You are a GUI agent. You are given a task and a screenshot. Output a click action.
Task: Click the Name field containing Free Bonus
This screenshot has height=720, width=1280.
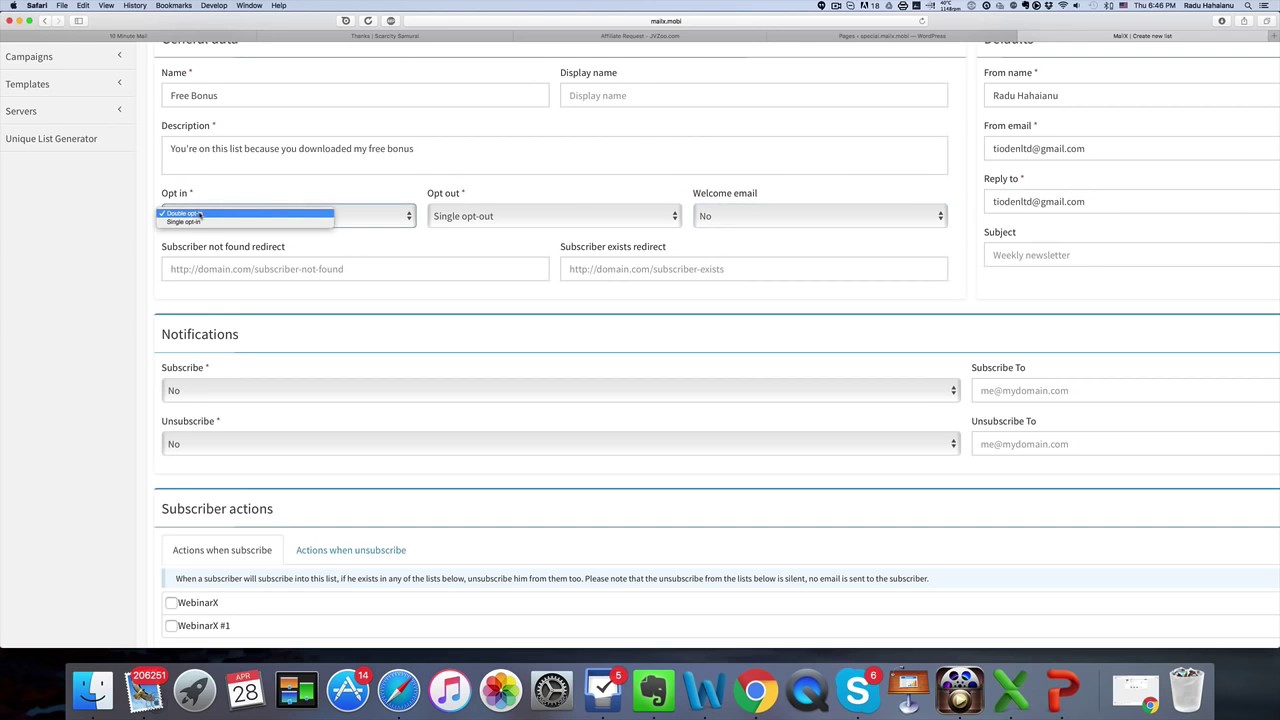(355, 96)
